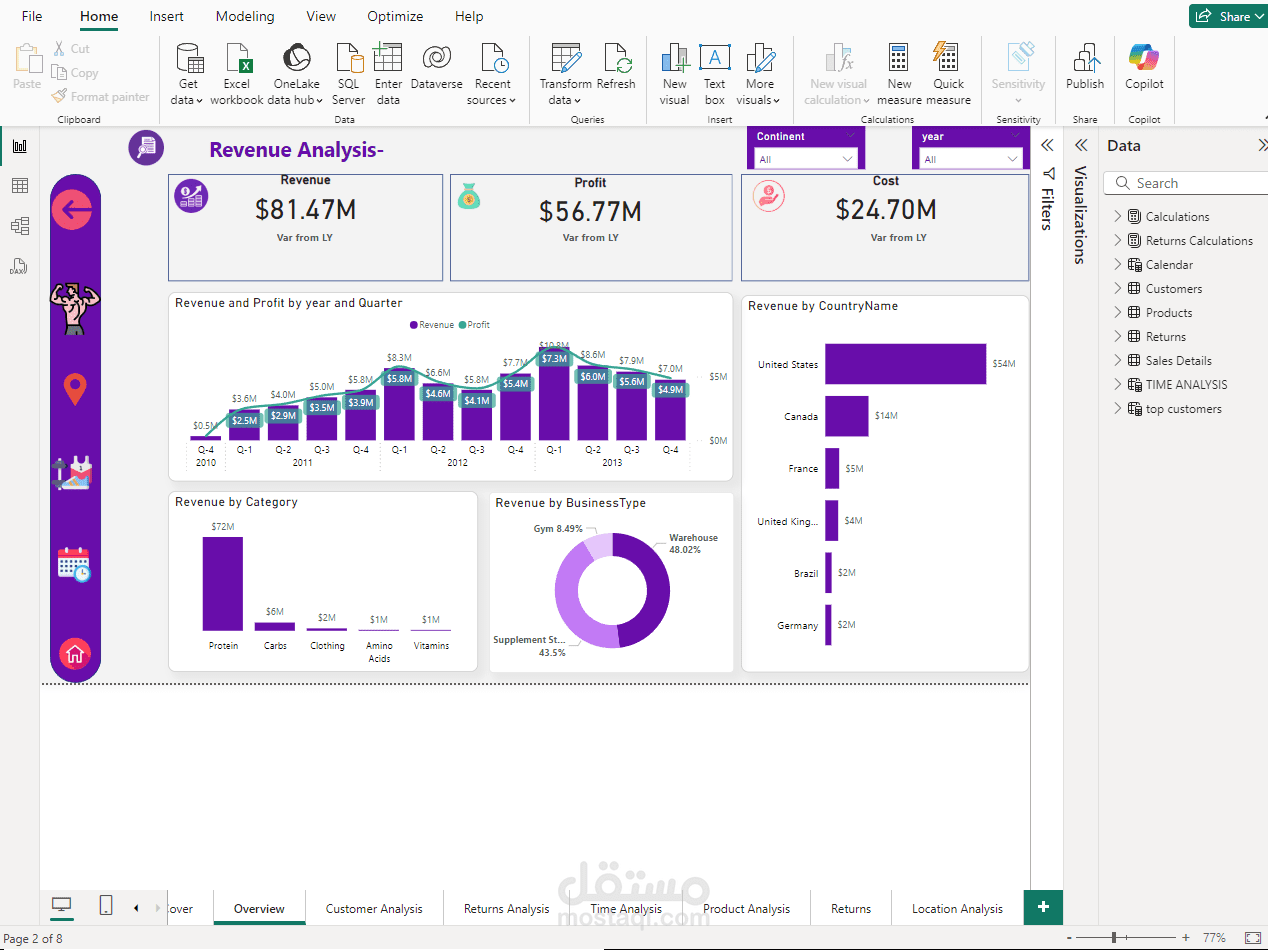The image size is (1268, 950).
Task: Click Transform data in ribbon
Action: click(x=566, y=75)
